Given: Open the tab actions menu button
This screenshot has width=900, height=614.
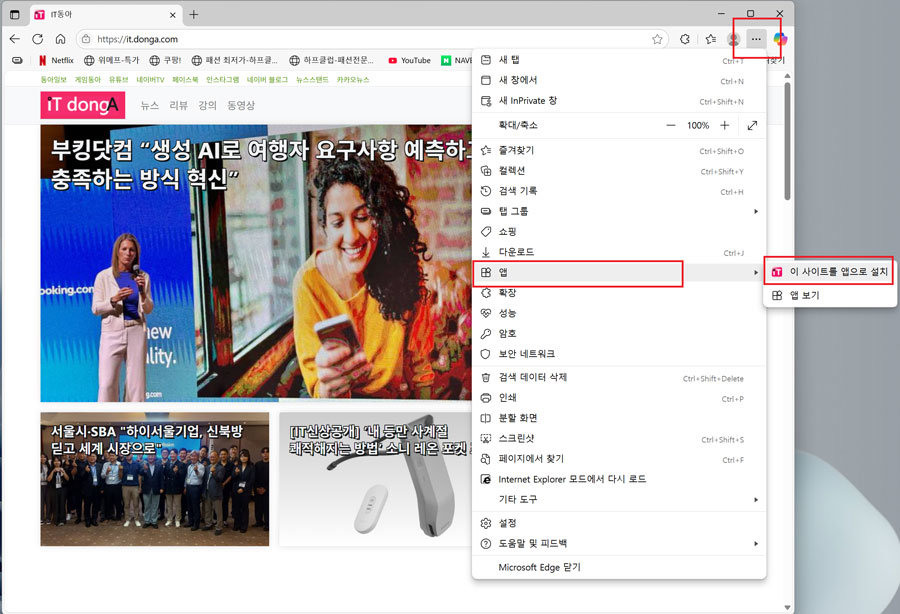Looking at the screenshot, I should (x=14, y=14).
